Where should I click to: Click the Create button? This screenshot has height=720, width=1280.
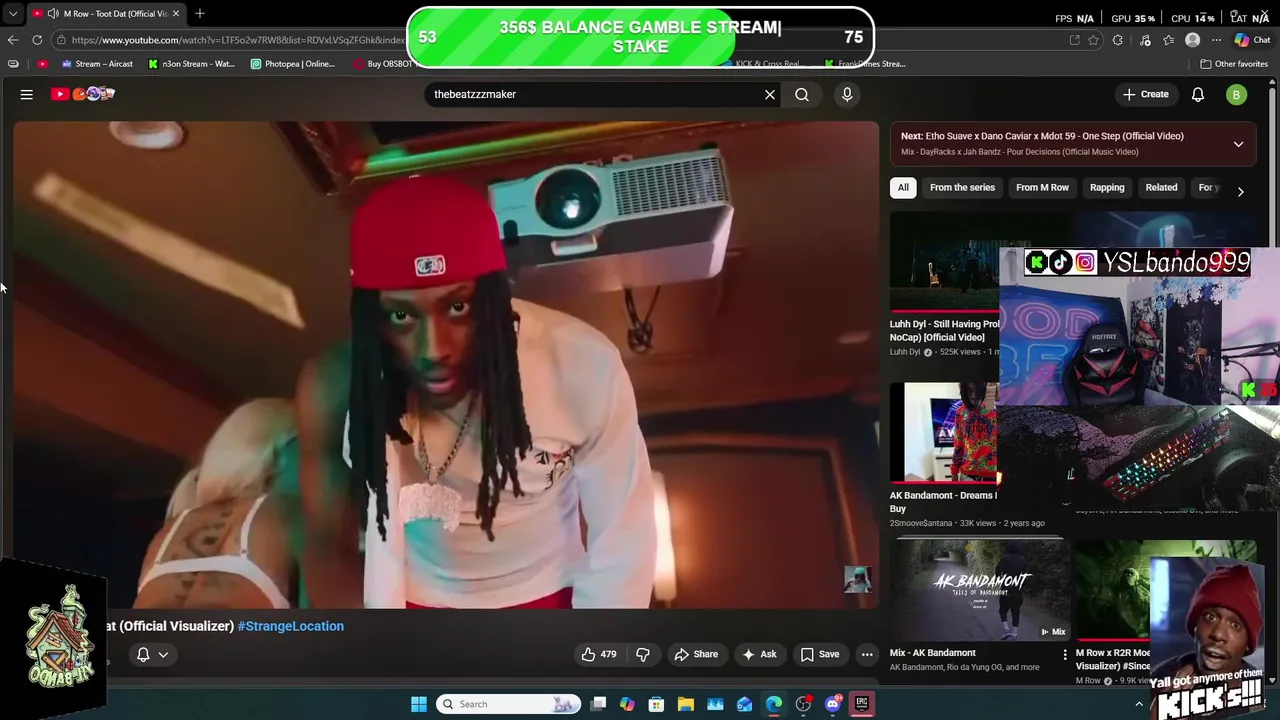coord(1145,94)
